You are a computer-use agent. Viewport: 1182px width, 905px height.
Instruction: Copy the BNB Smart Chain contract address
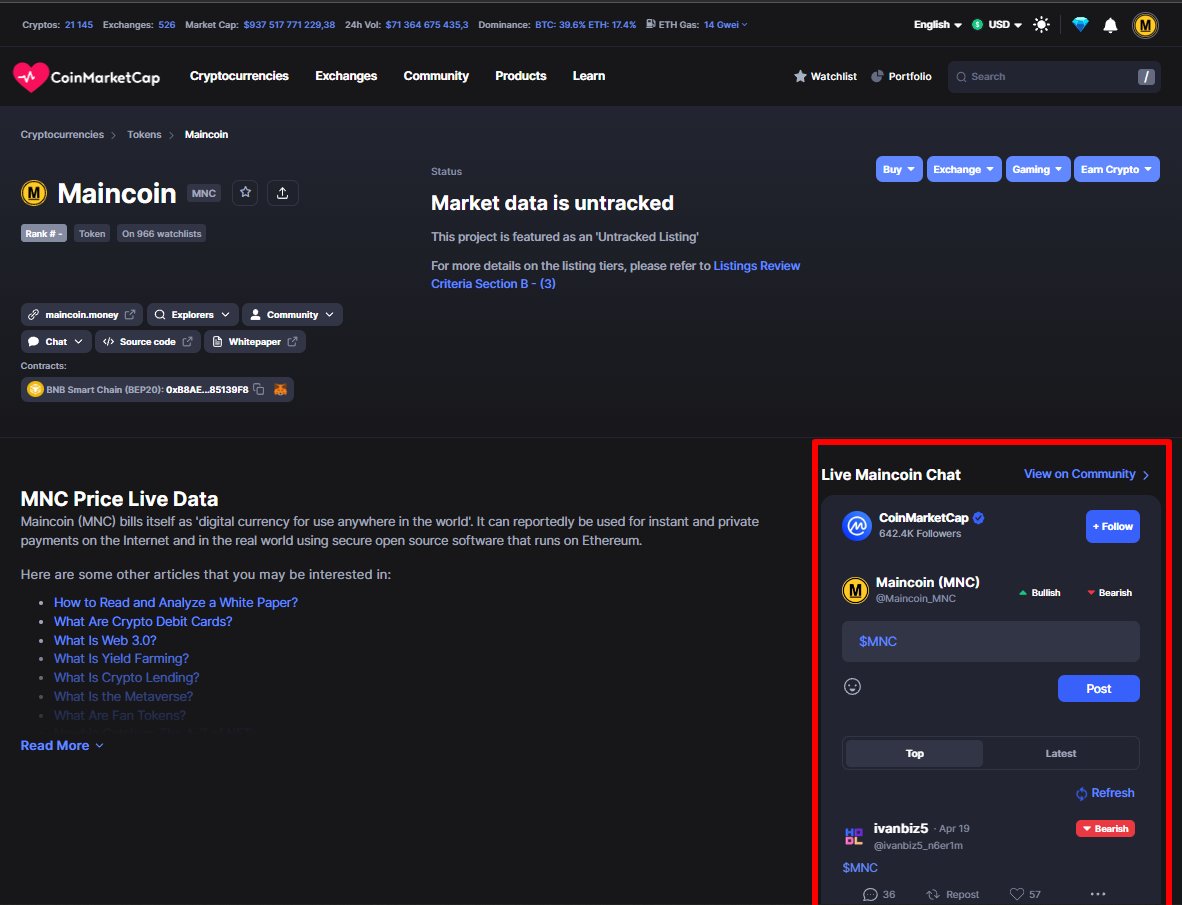click(x=259, y=390)
